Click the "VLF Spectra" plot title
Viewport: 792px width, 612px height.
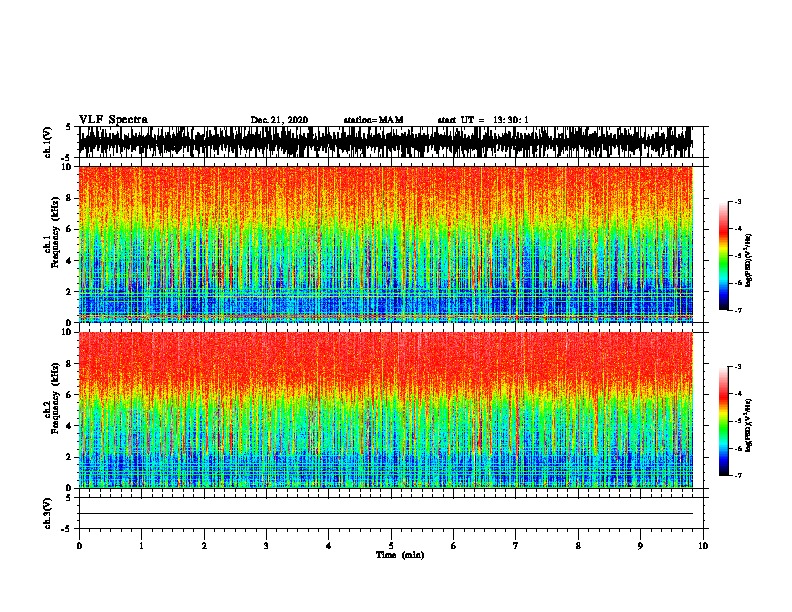(113, 120)
